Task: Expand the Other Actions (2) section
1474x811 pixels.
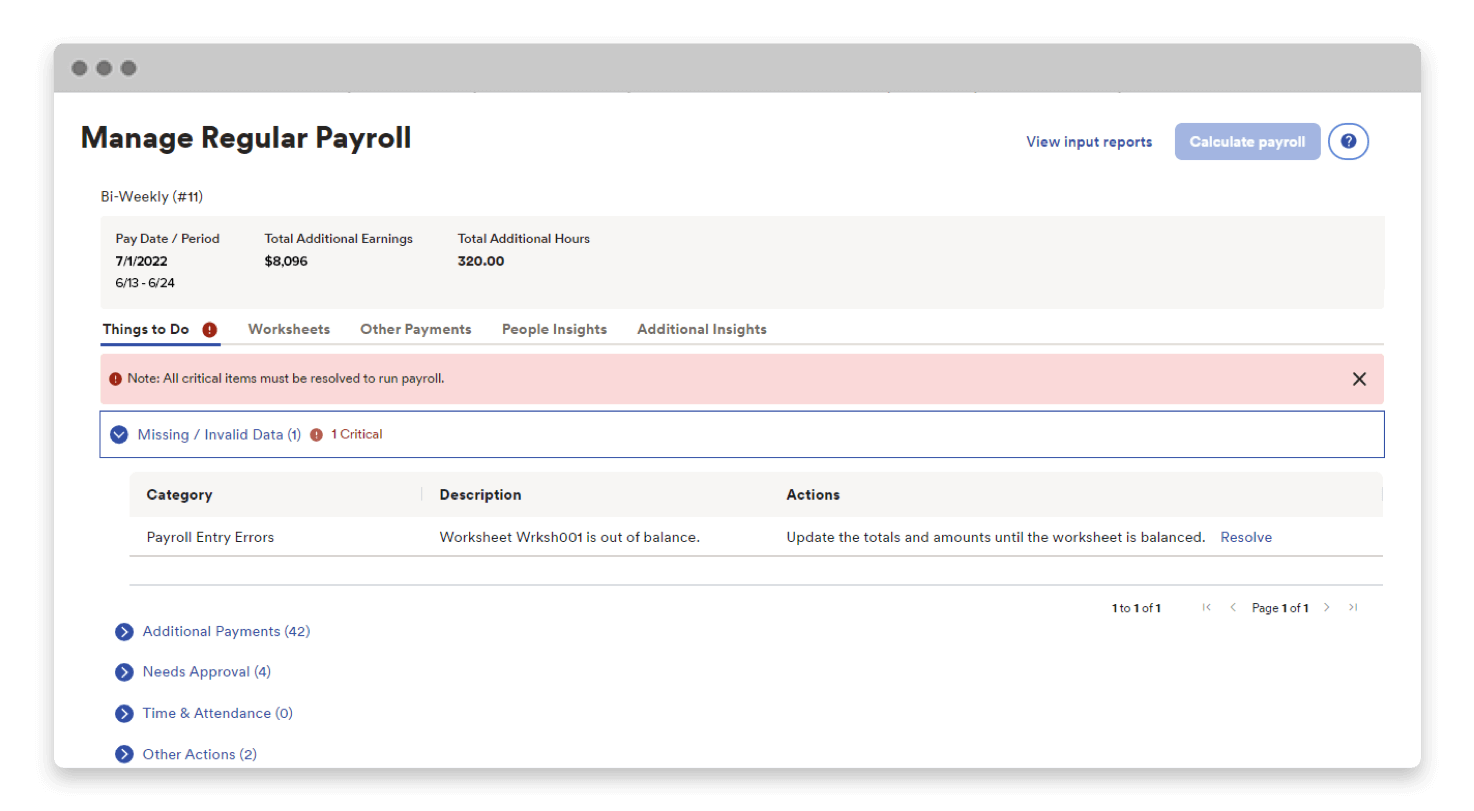Action: coord(124,755)
